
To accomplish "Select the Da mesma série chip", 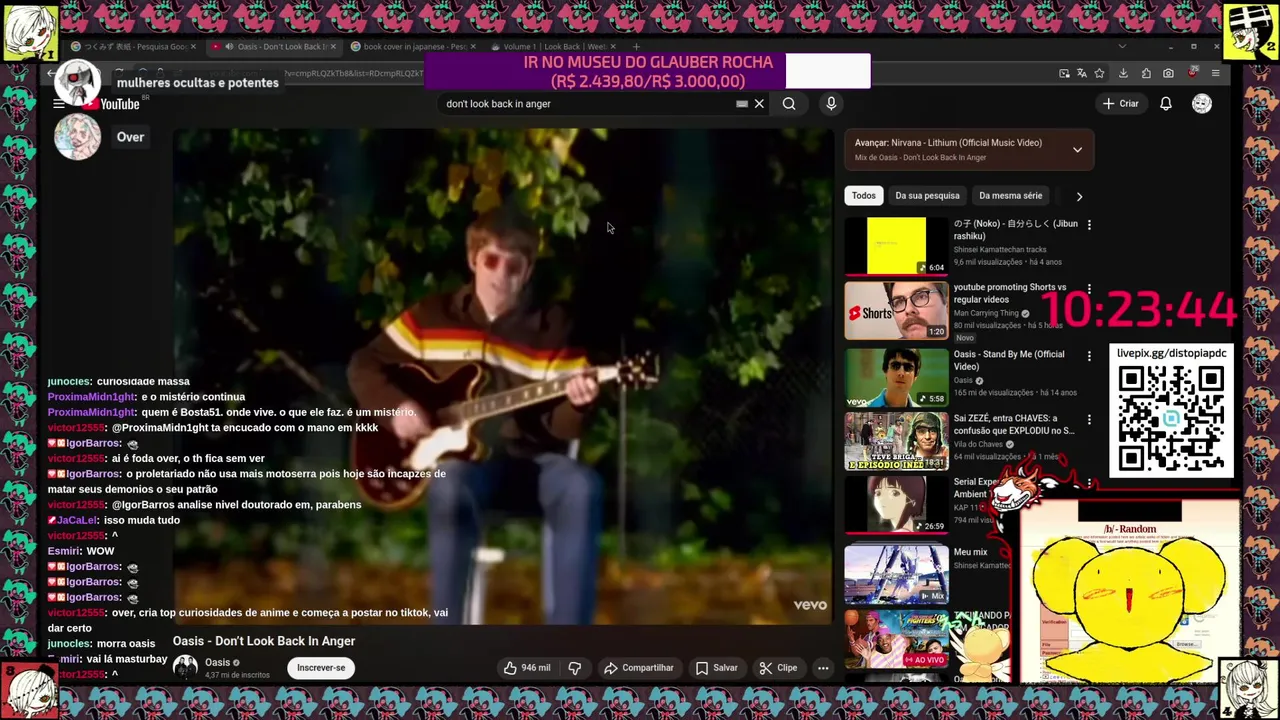I will click(1010, 196).
